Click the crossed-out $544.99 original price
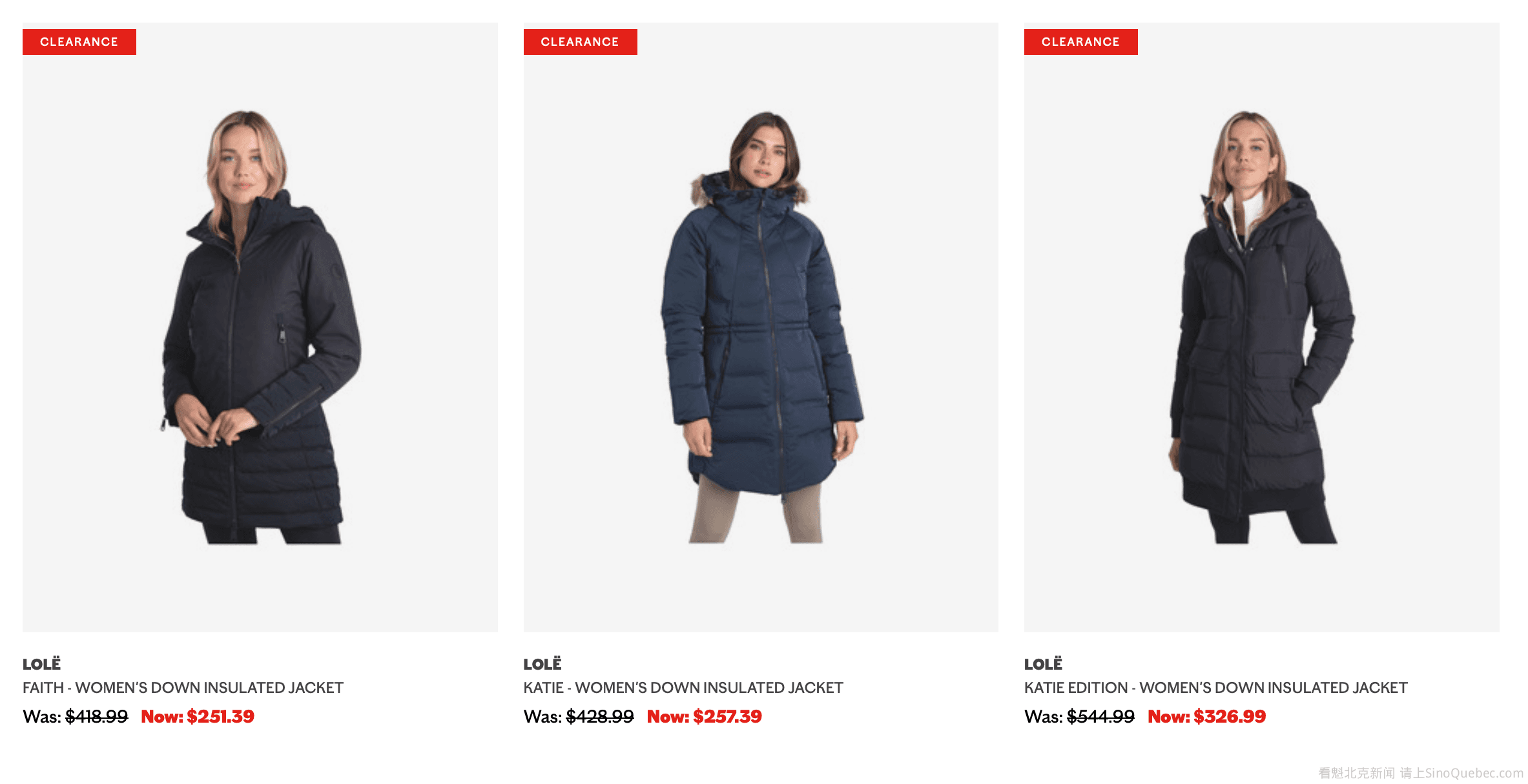The height and width of the screenshot is (784, 1528). click(1100, 716)
